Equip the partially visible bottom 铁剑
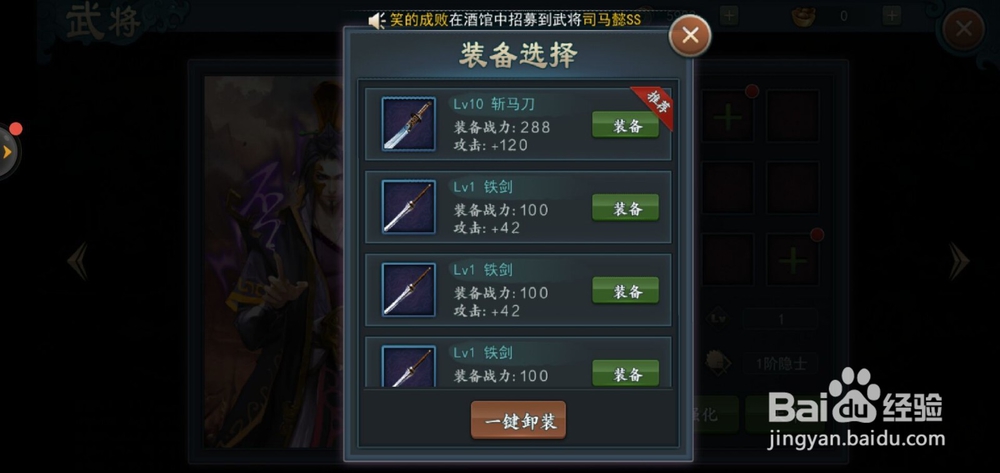The image size is (1000, 473). [625, 373]
